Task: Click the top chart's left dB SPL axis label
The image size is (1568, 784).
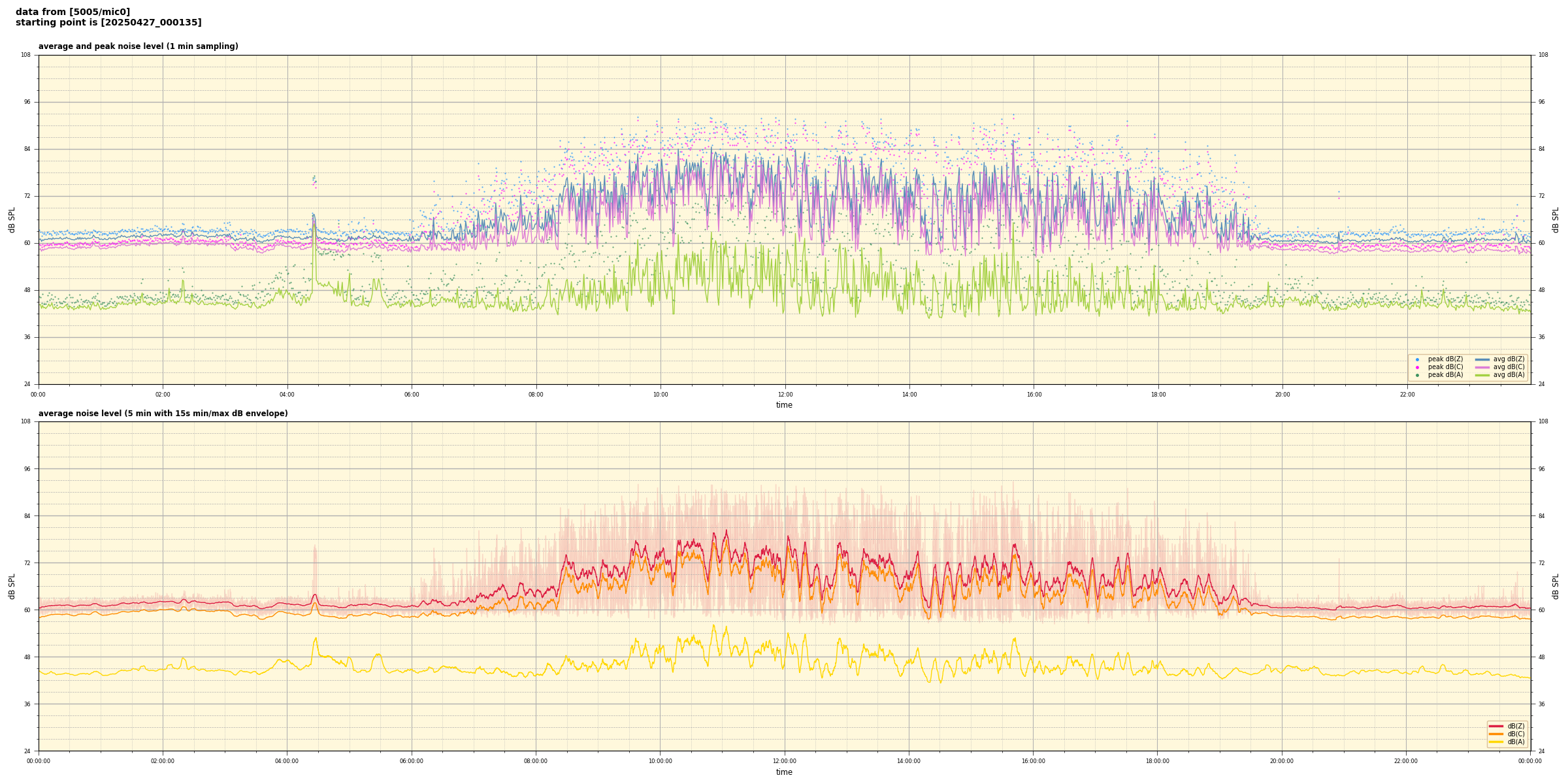Action: pos(12,220)
